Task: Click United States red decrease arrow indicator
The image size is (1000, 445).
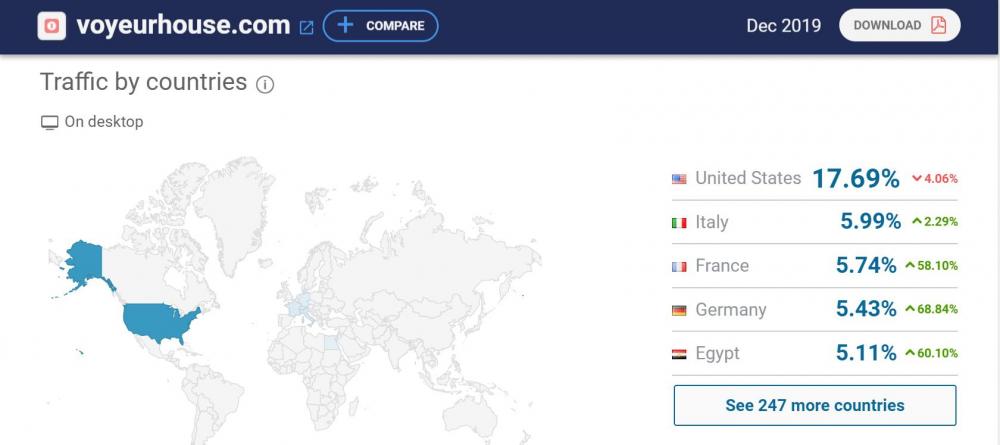Action: coord(918,179)
